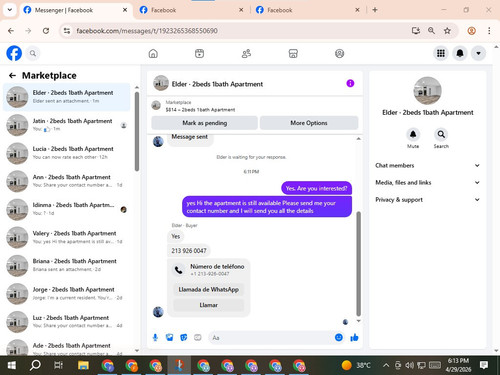Go to the Home feed icon

click(x=153, y=53)
